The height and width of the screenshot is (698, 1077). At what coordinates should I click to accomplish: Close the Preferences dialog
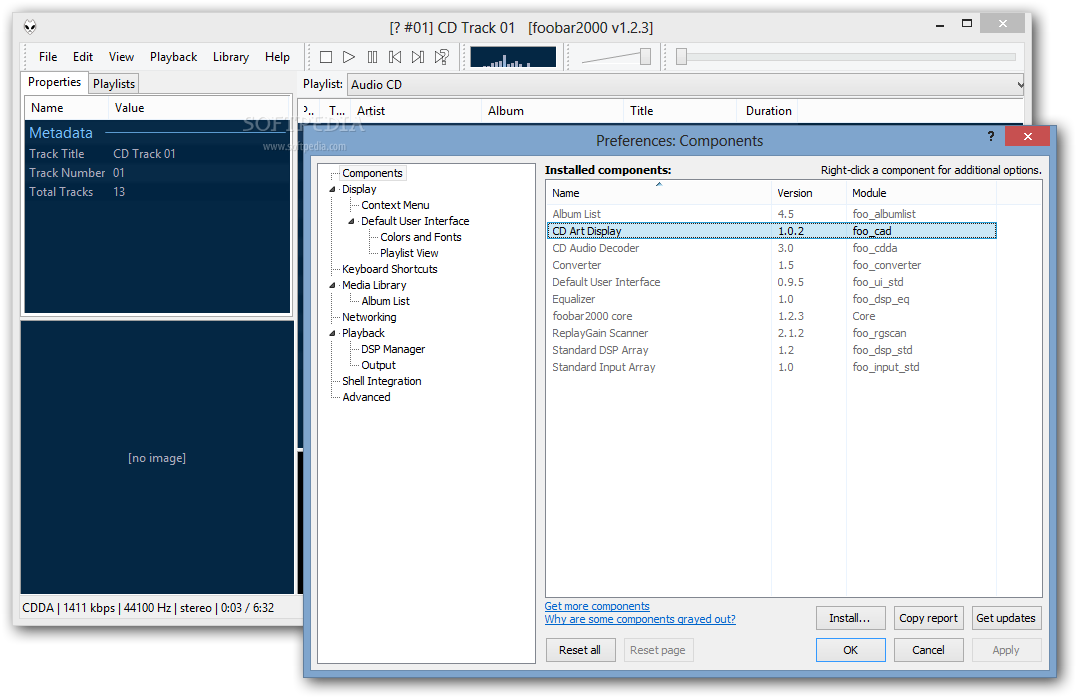click(1027, 136)
